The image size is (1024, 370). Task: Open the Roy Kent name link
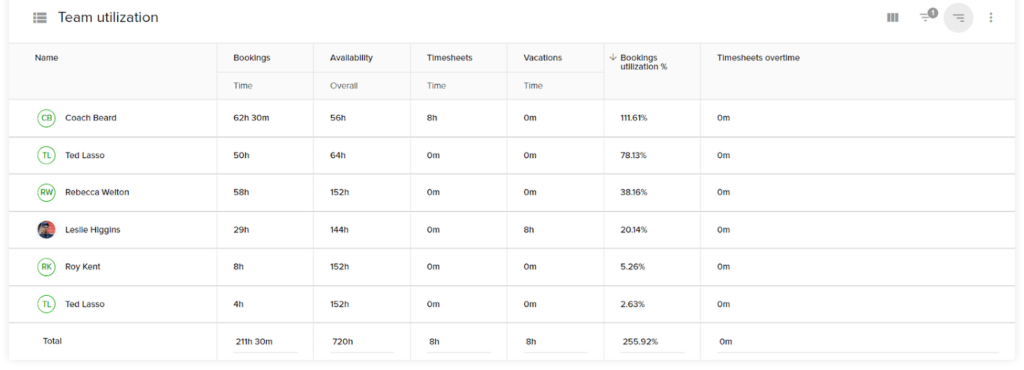click(x=82, y=267)
